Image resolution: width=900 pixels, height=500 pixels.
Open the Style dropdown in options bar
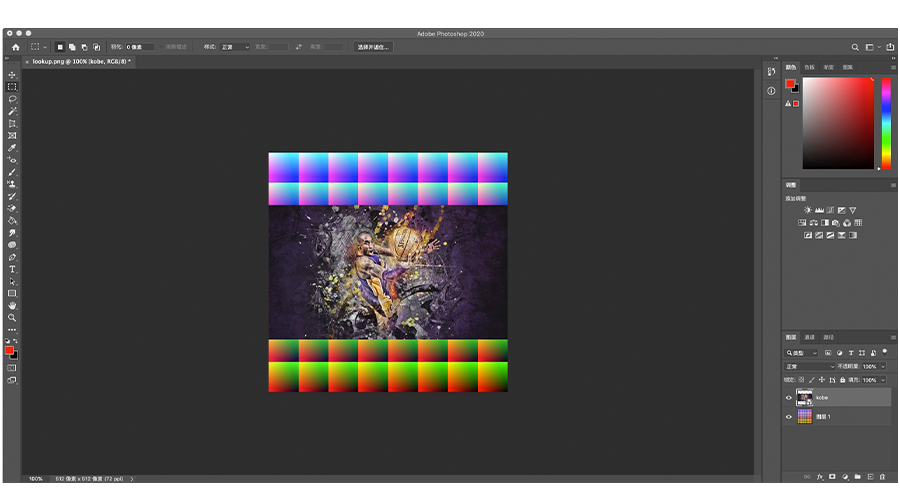235,47
